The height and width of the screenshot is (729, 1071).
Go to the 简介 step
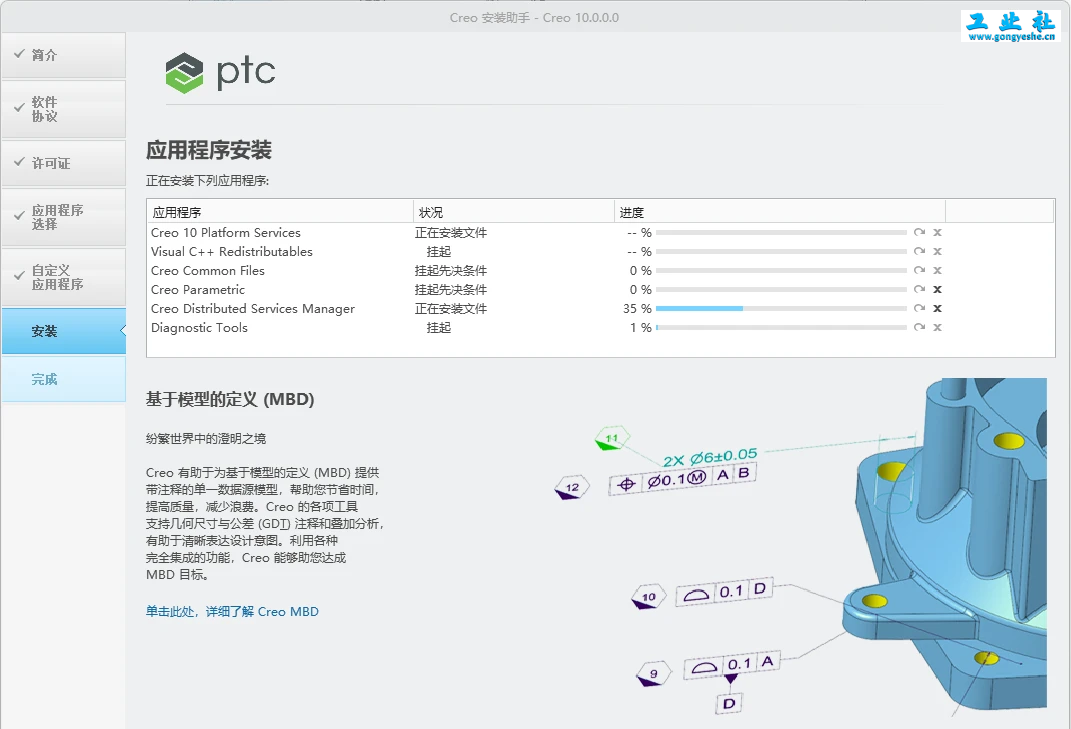pos(64,55)
